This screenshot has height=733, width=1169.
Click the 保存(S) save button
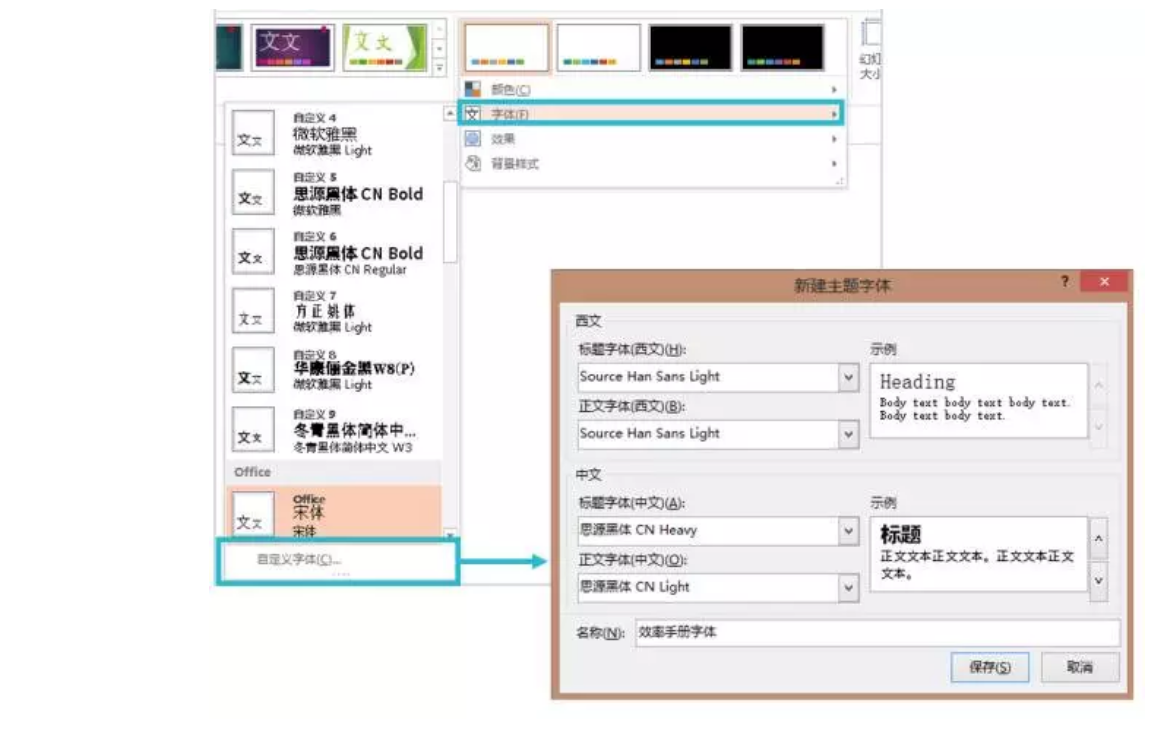click(x=990, y=667)
